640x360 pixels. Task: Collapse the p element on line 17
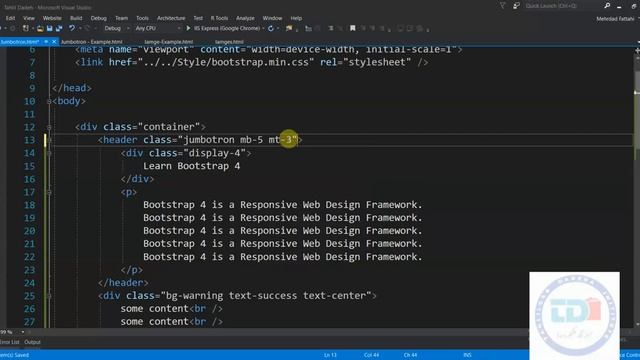pos(49,192)
